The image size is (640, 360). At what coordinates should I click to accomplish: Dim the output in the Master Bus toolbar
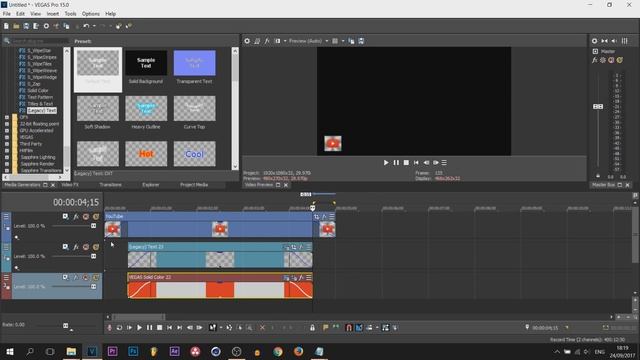pos(614,41)
